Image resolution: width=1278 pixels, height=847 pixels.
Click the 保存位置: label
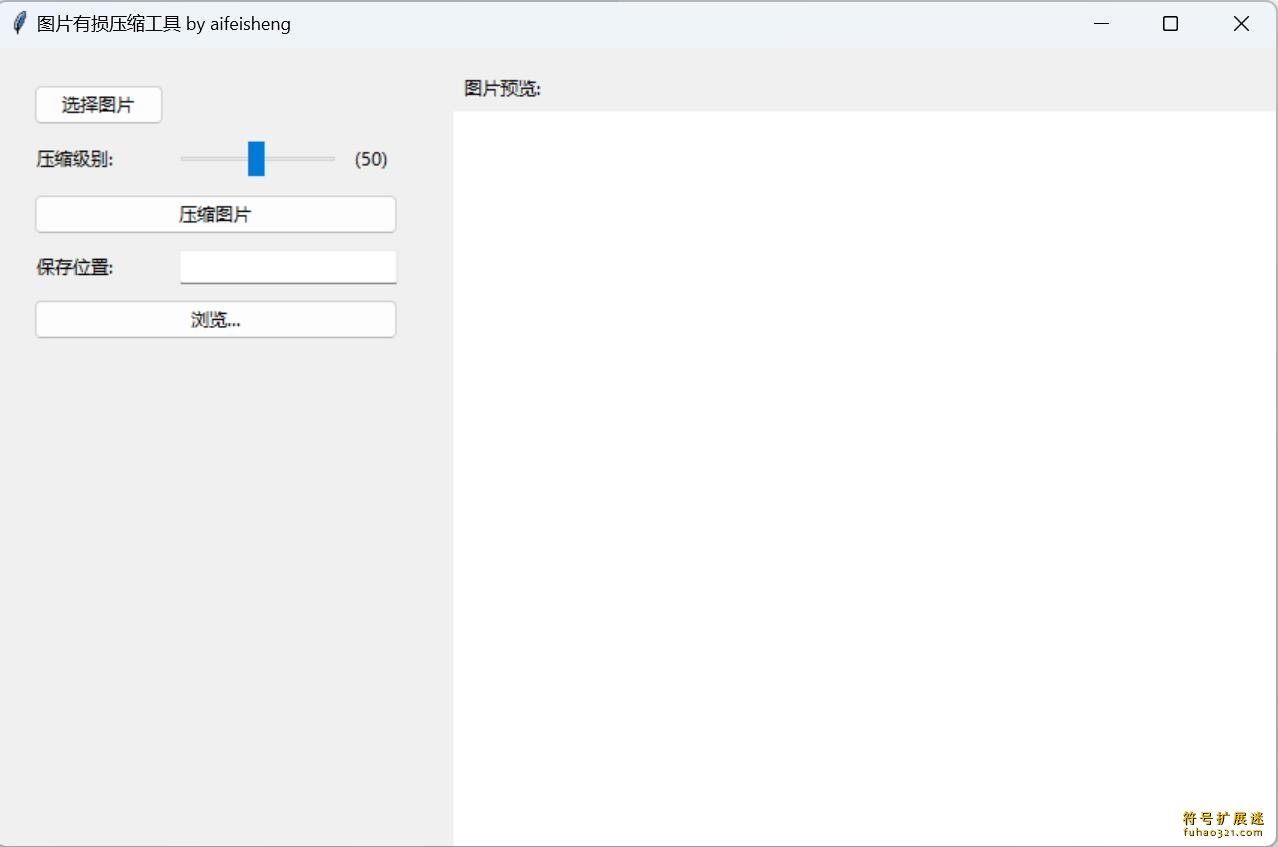coord(75,267)
